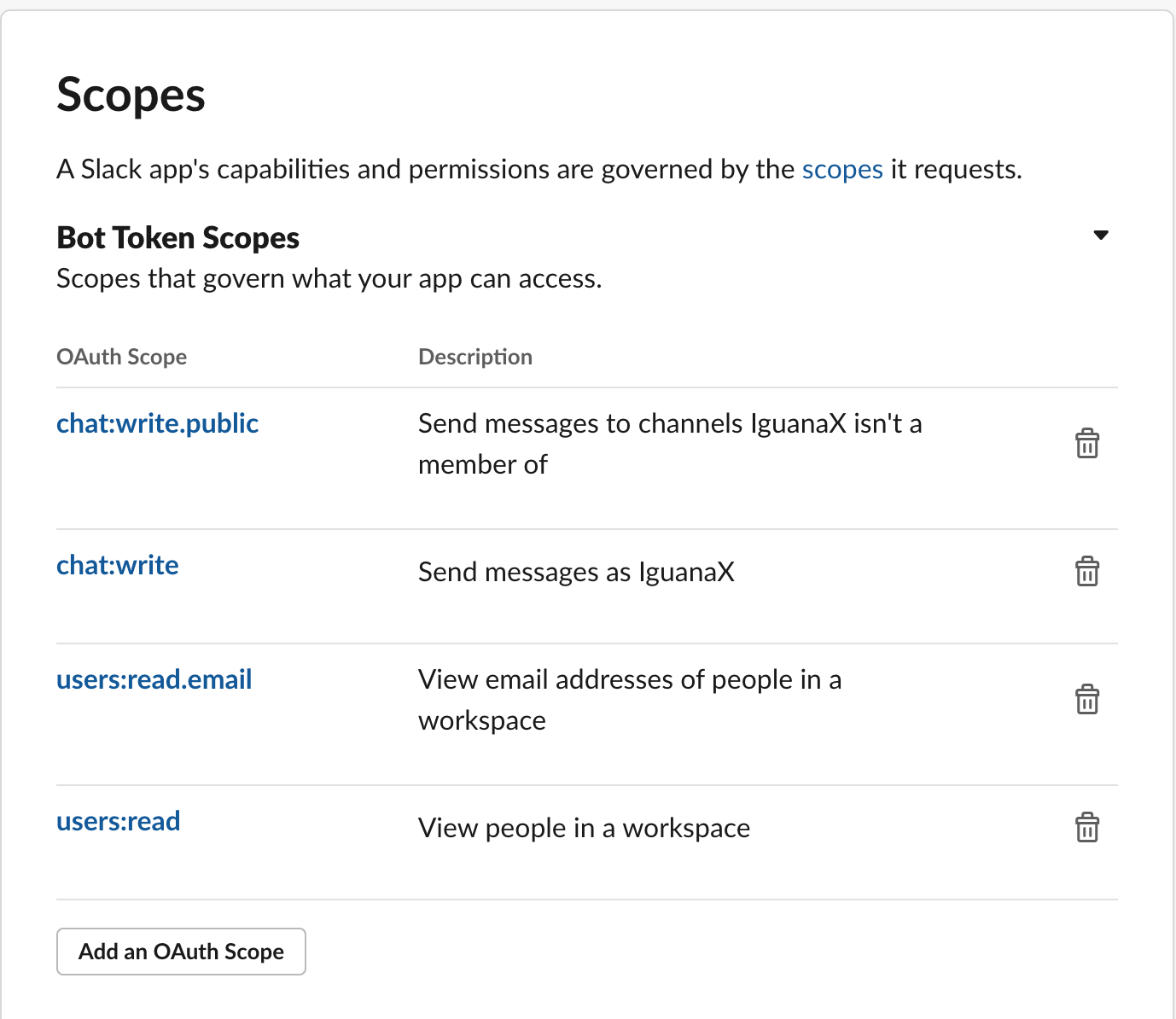1176x1019 pixels.
Task: Open the users:read scope link
Action: click(x=118, y=821)
